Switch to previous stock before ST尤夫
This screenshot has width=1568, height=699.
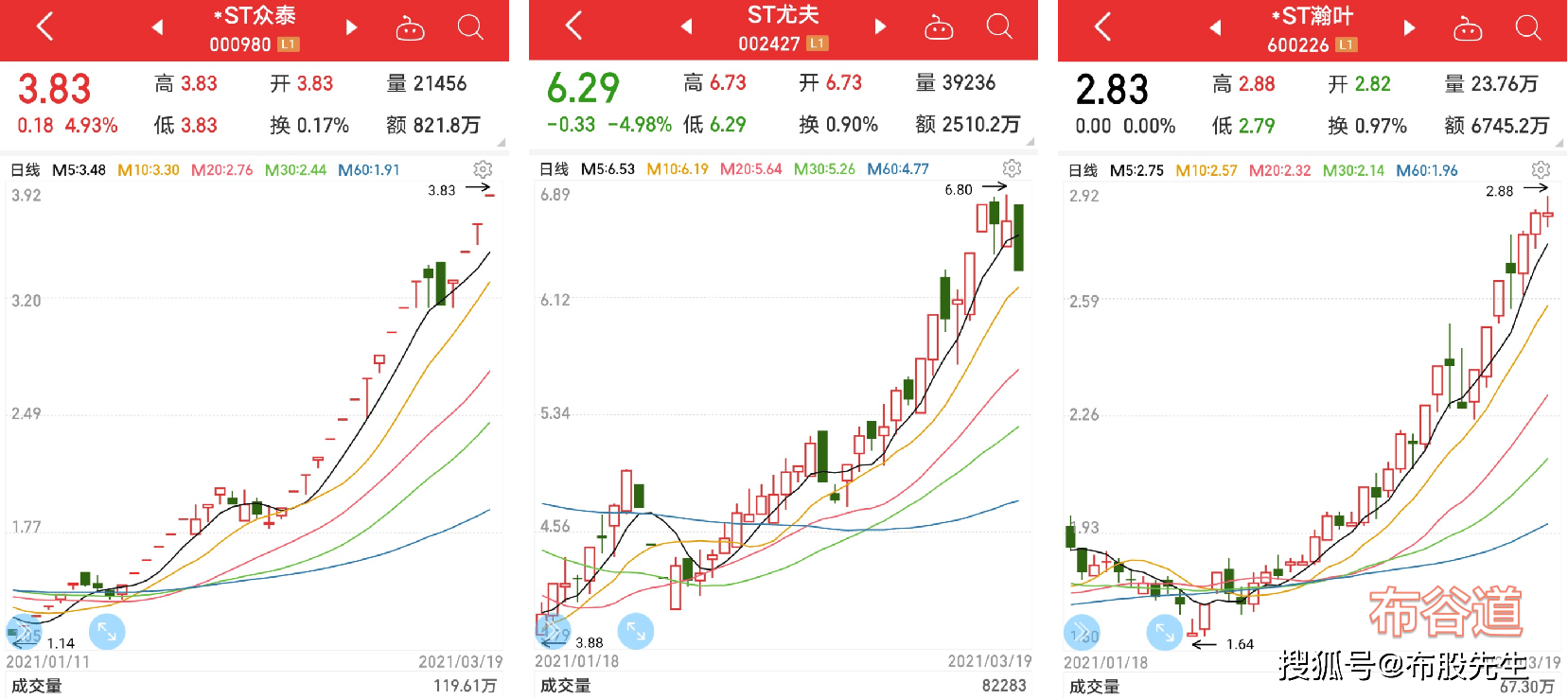point(686,26)
